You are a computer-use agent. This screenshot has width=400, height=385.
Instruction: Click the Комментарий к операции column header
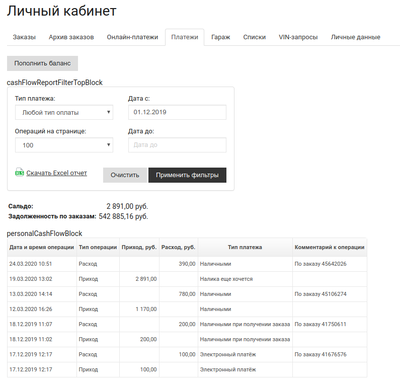[x=329, y=247]
